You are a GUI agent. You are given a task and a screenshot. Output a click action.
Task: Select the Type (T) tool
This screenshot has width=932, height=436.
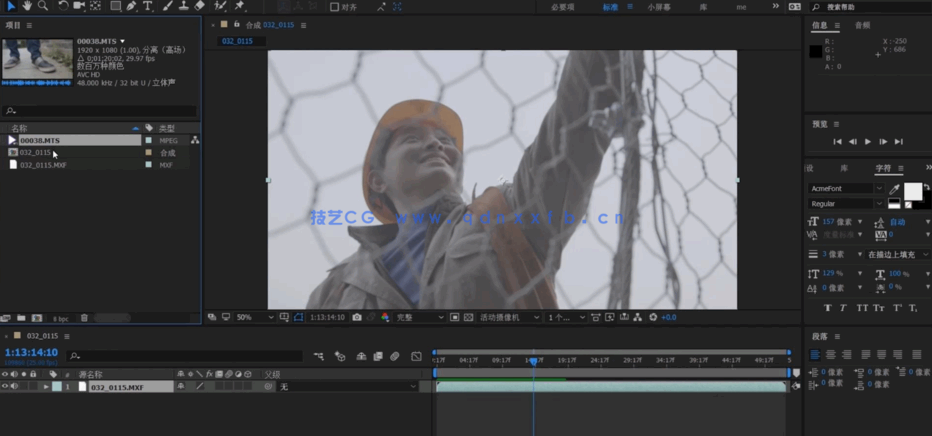pos(148,6)
